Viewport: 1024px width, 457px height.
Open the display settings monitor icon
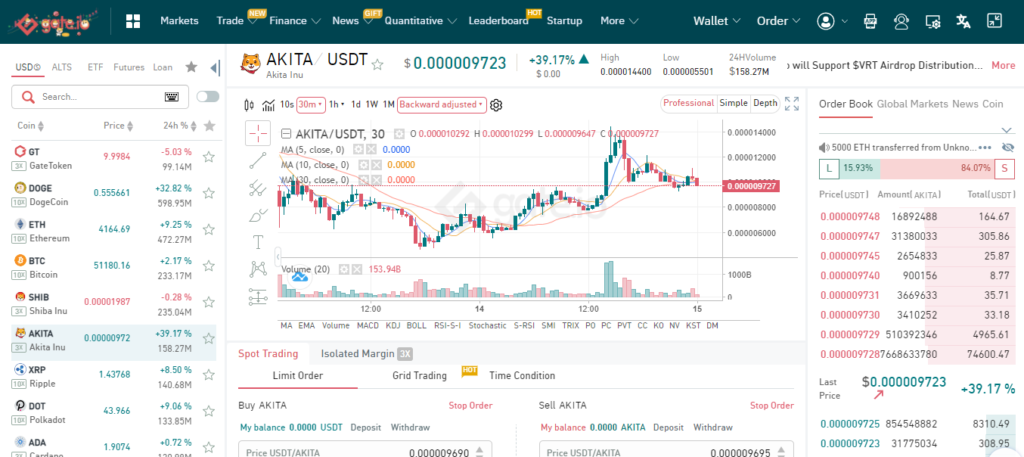(x=933, y=21)
